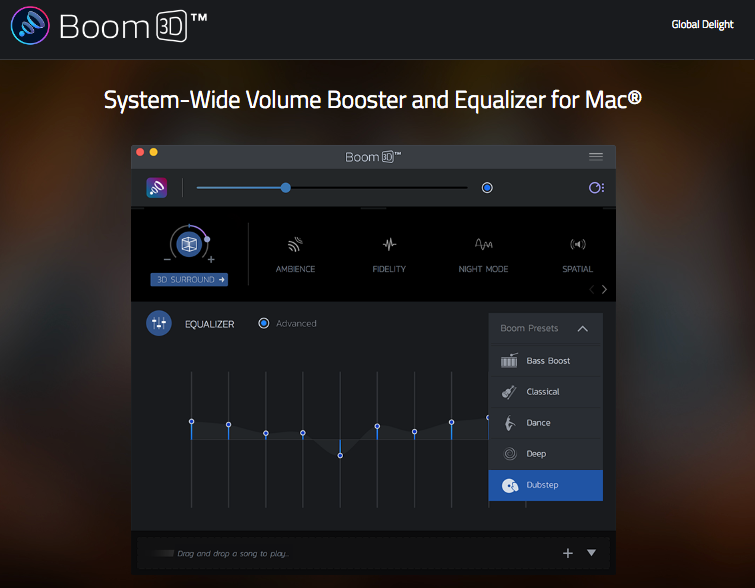Open the output device selector icon
This screenshot has width=755, height=588.
click(596, 187)
